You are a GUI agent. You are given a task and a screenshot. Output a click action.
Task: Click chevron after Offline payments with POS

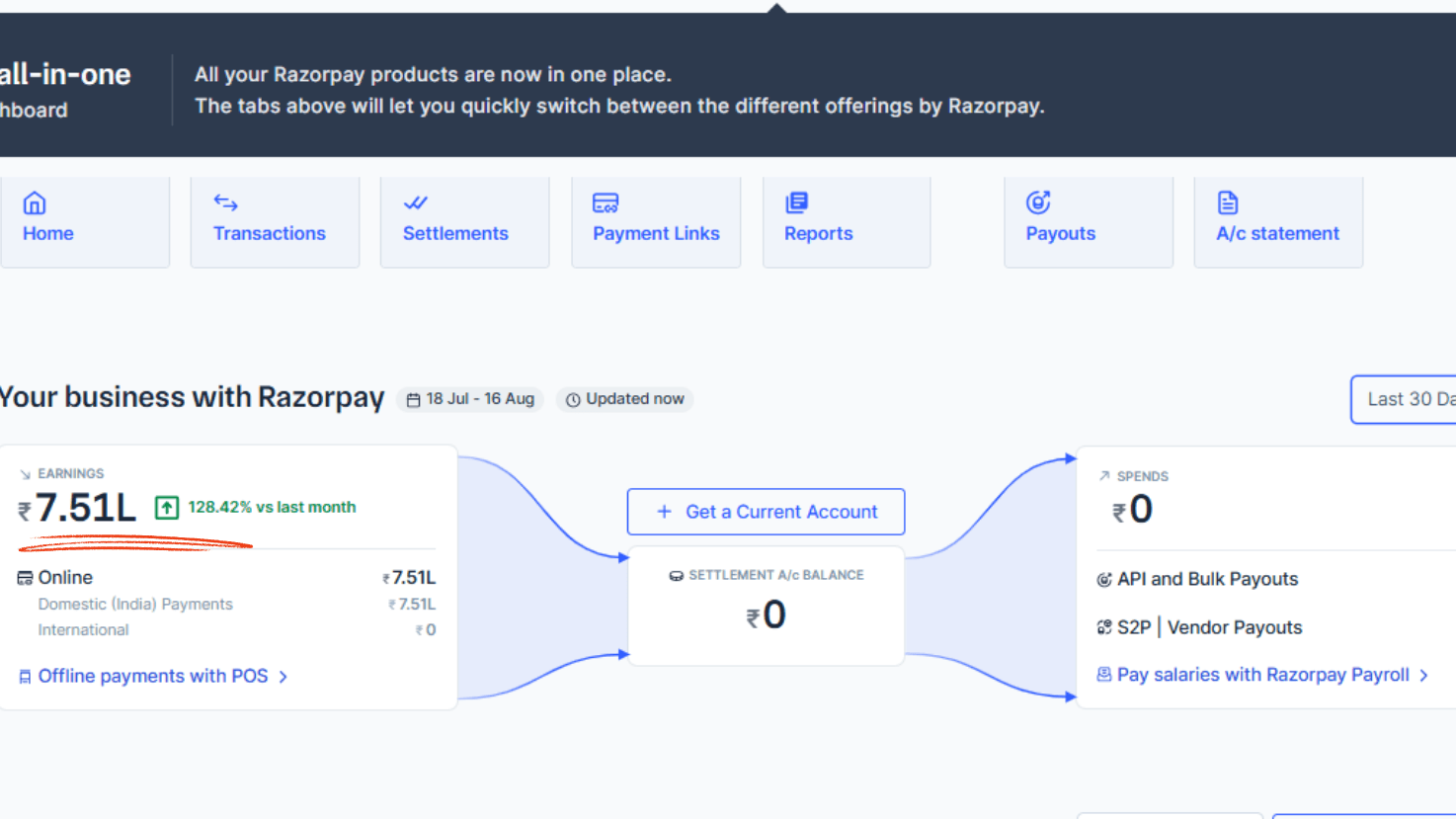pyautogui.click(x=283, y=677)
